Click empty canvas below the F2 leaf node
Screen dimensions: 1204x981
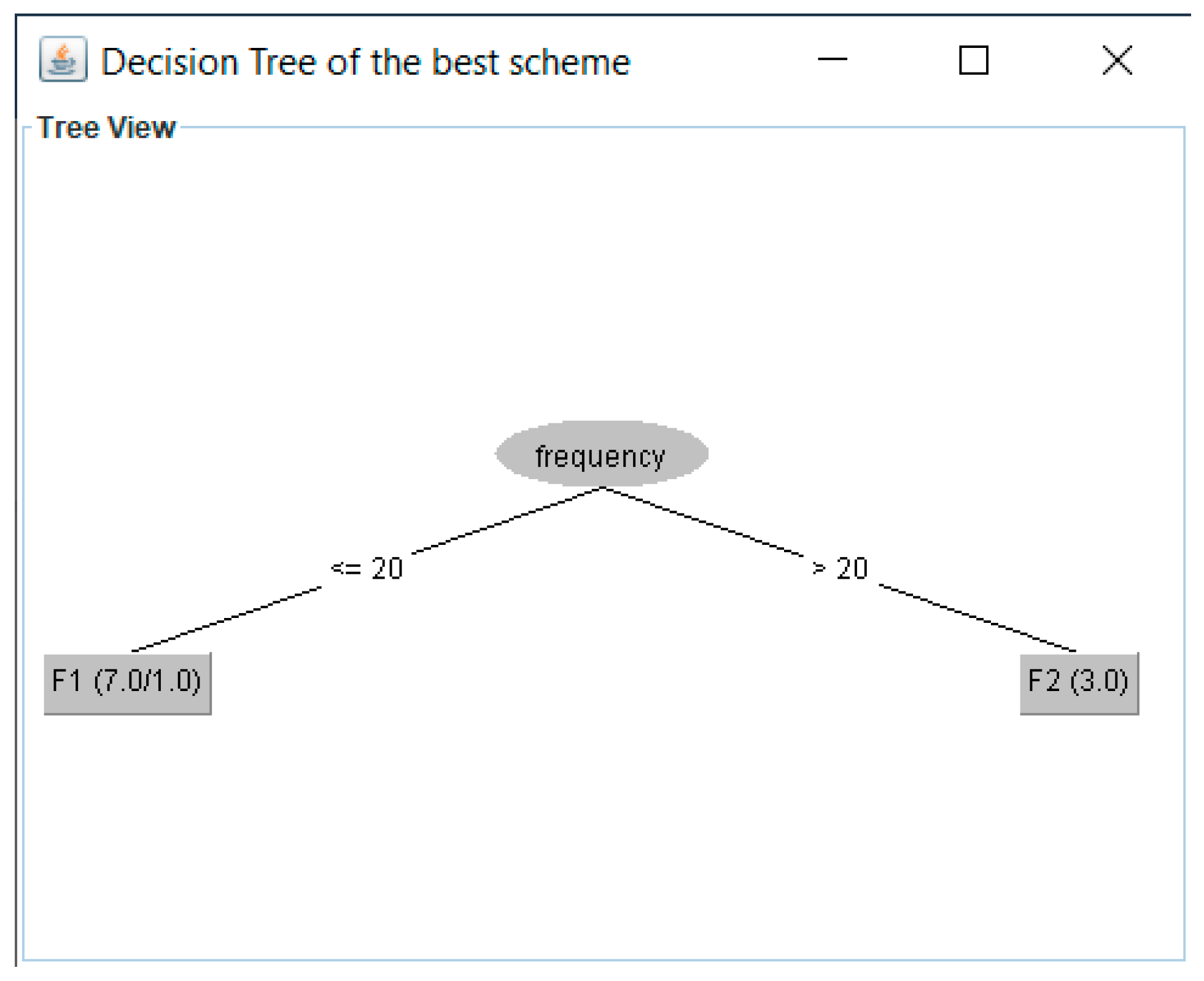click(x=1078, y=829)
